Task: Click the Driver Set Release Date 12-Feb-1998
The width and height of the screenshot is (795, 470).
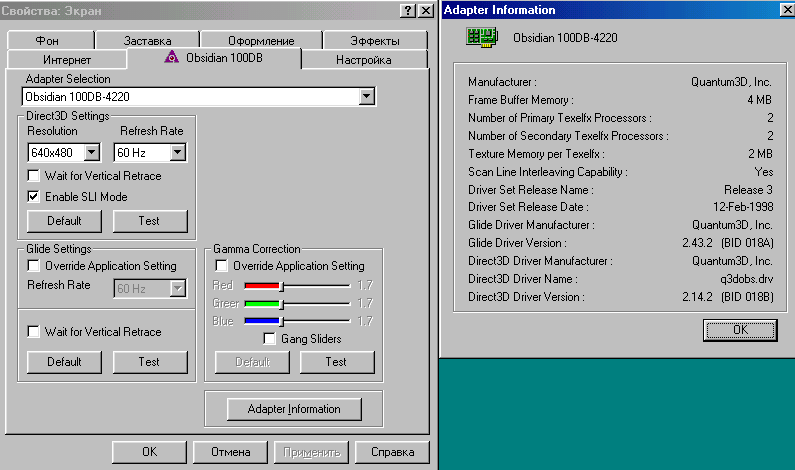Action: pos(743,207)
